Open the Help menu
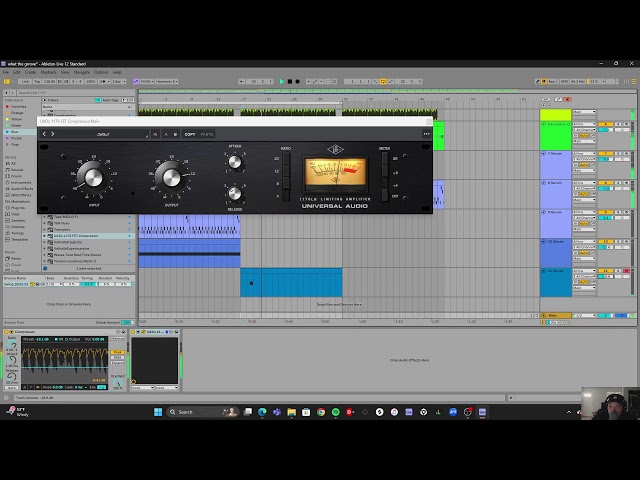Screen dimensions: 640x480 117,72
